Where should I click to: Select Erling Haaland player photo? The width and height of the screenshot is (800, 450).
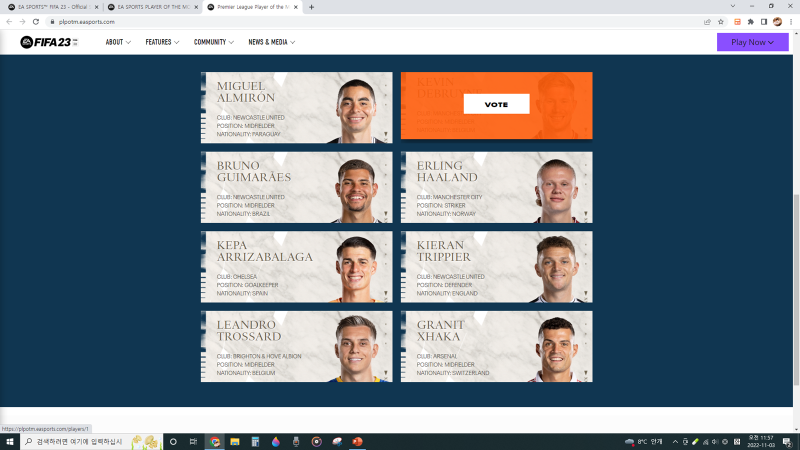point(556,191)
